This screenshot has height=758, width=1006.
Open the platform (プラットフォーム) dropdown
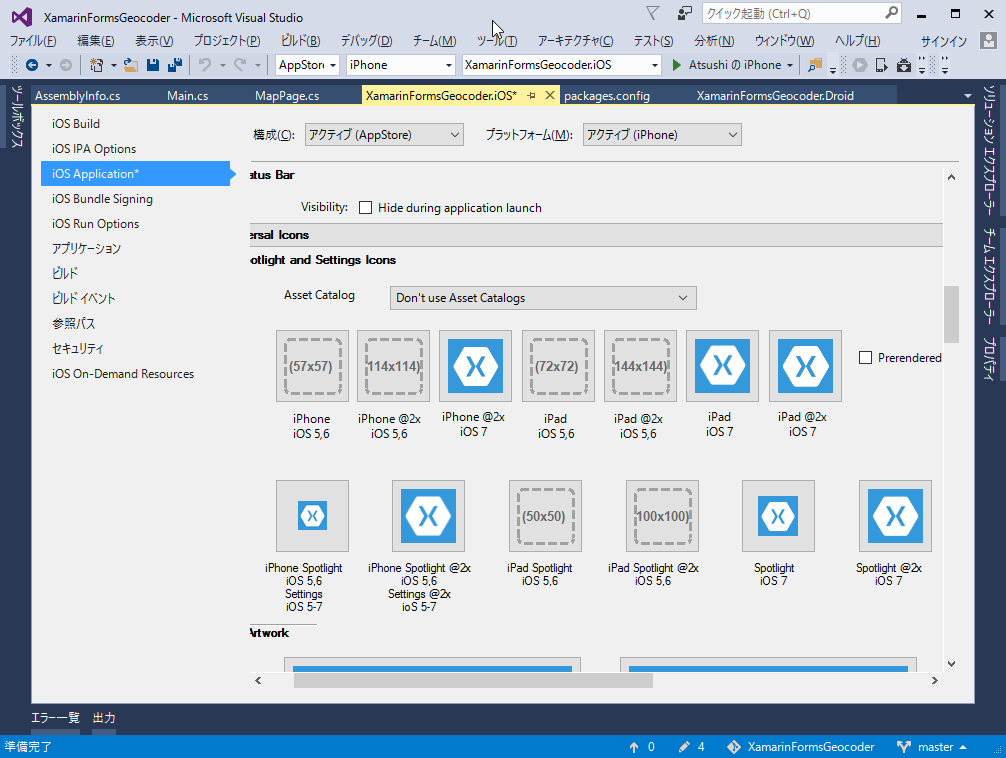coord(661,135)
